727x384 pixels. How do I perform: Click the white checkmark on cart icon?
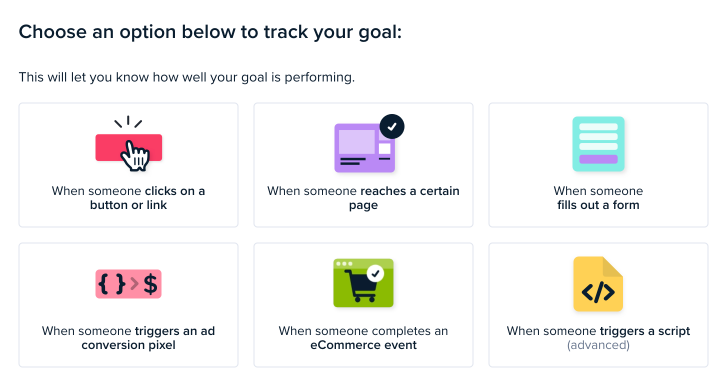pyautogui.click(x=375, y=273)
